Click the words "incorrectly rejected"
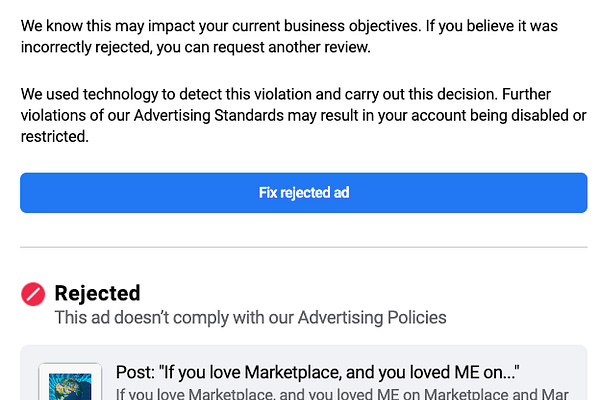Viewport: 600px width, 400px height. [86, 47]
